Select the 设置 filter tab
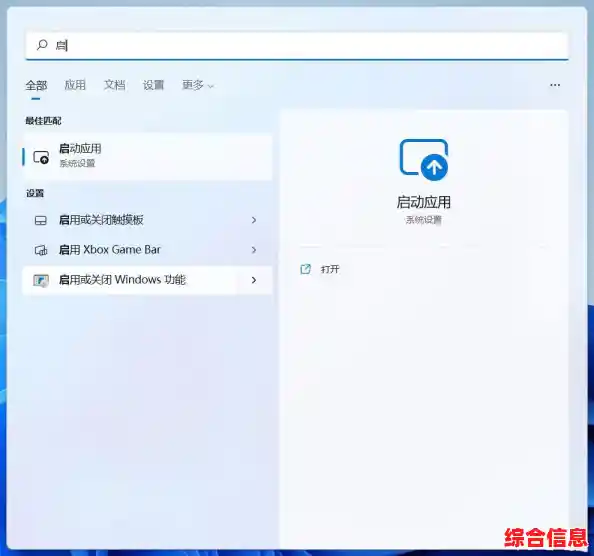Image resolution: width=594 pixels, height=556 pixels. coord(153,85)
